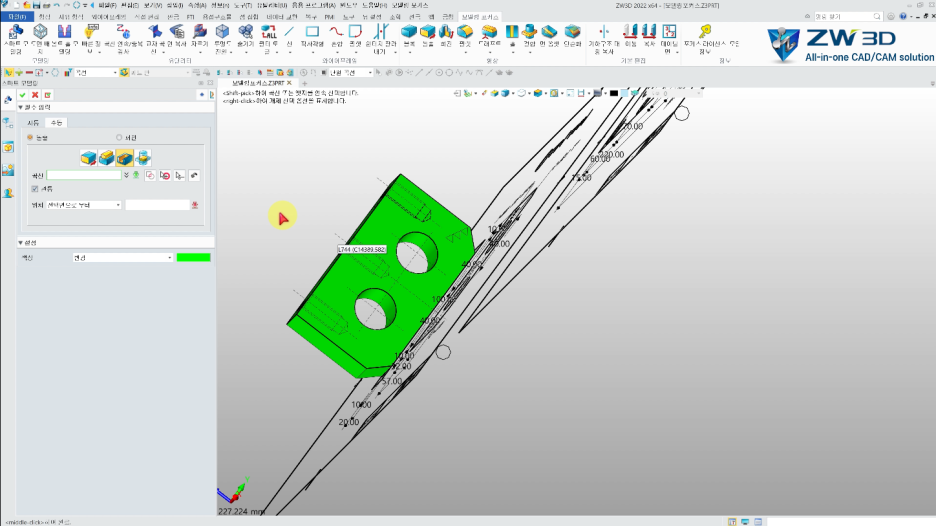Click the red marker icon right of range field
Viewport: 936px width, 526px height.
click(x=195, y=205)
